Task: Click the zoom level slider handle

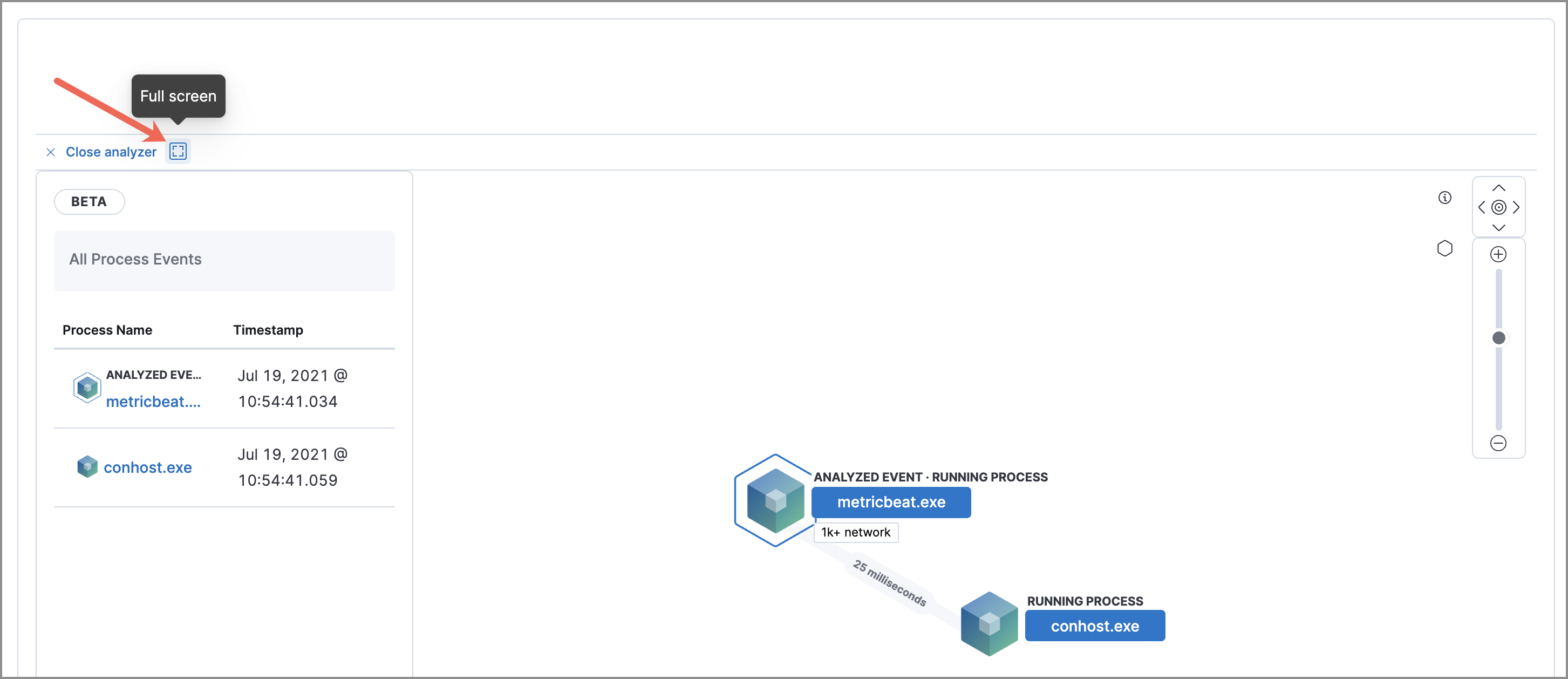Action: pyautogui.click(x=1498, y=337)
